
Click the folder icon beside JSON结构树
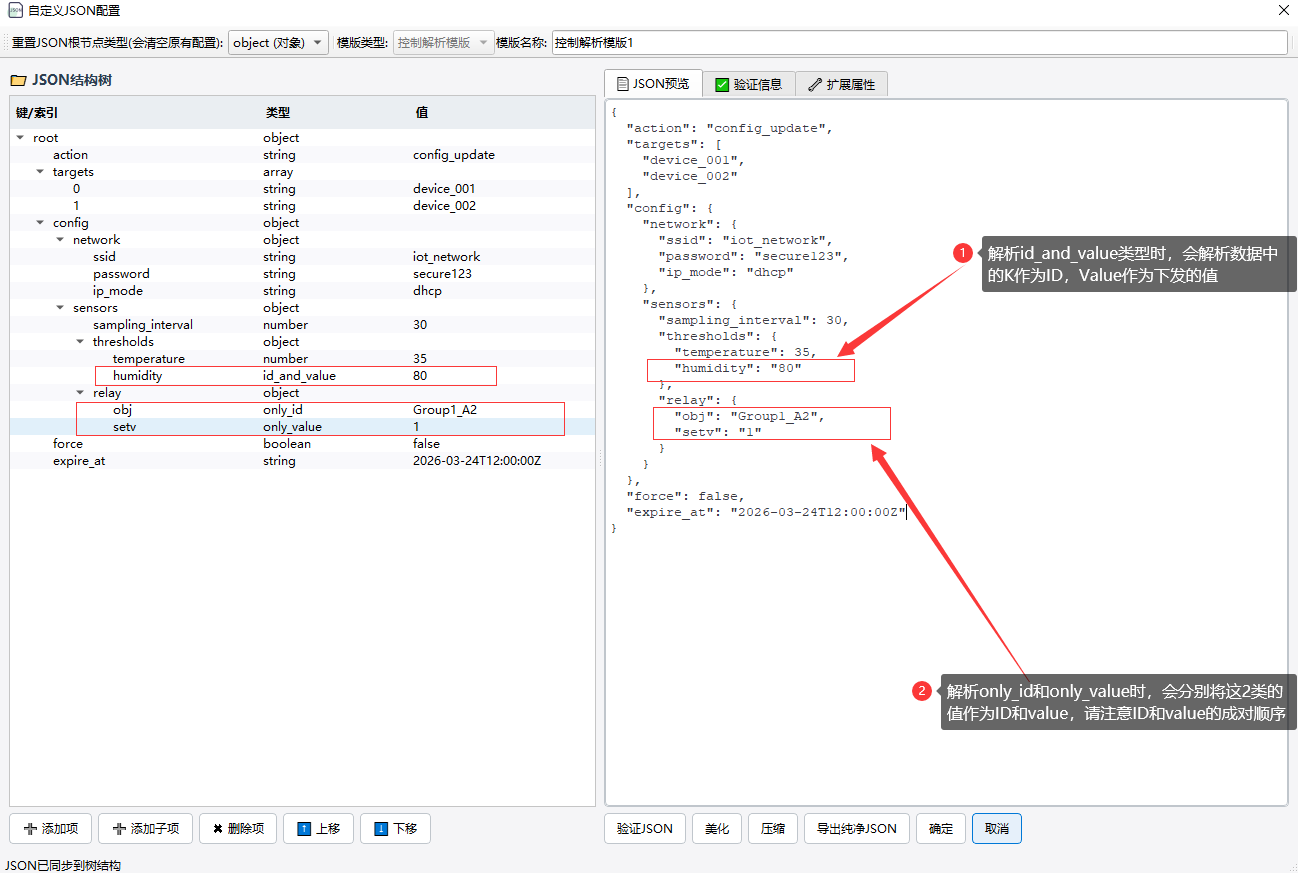pyautogui.click(x=18, y=80)
